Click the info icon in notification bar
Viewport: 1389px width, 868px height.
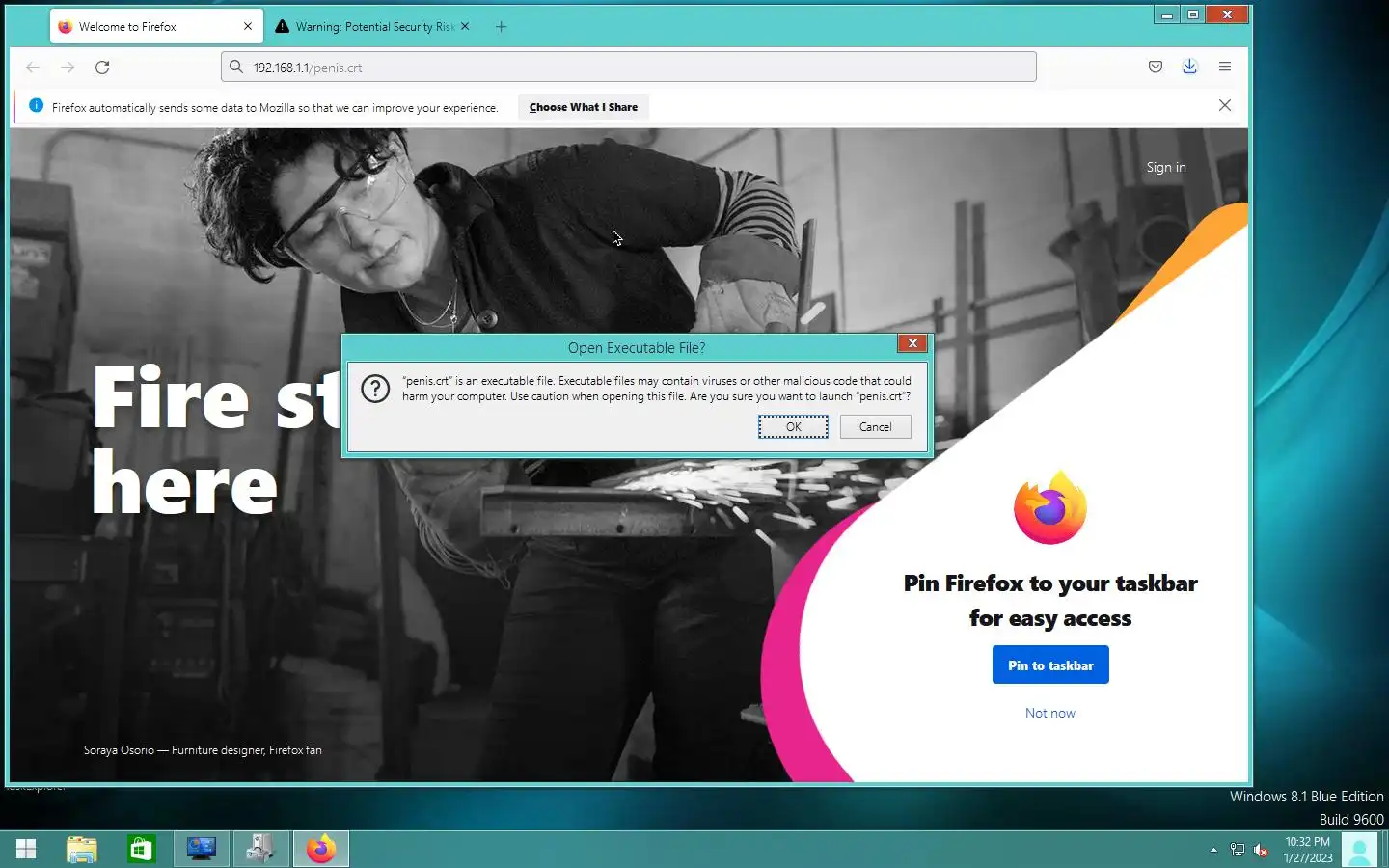[x=36, y=106]
